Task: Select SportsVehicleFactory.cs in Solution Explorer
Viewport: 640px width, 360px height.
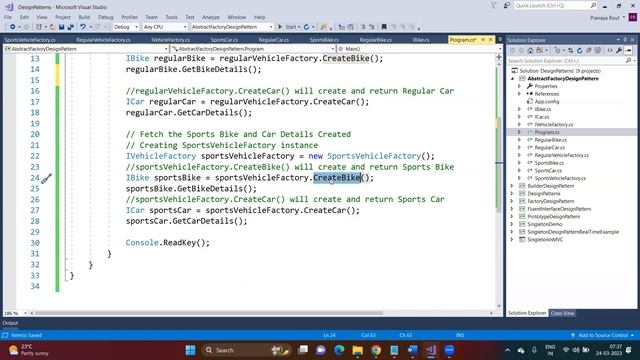Action: (x=560, y=178)
